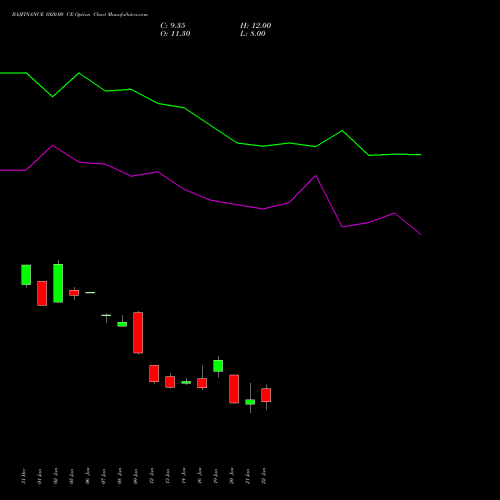Click the tall red candle above 09 Jan

point(138,333)
